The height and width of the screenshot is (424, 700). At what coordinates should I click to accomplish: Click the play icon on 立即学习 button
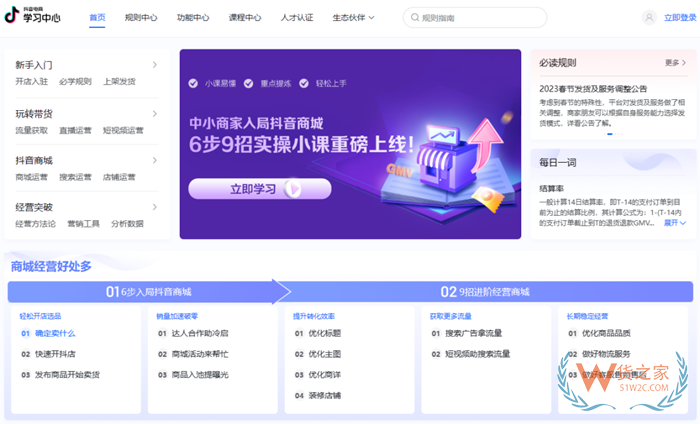click(293, 189)
